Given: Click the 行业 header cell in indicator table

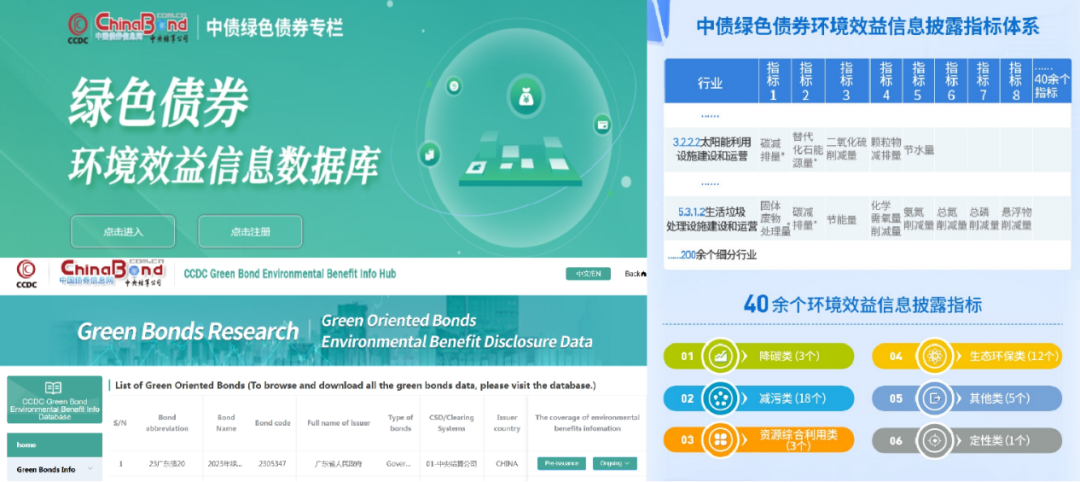Looking at the screenshot, I should point(710,82).
